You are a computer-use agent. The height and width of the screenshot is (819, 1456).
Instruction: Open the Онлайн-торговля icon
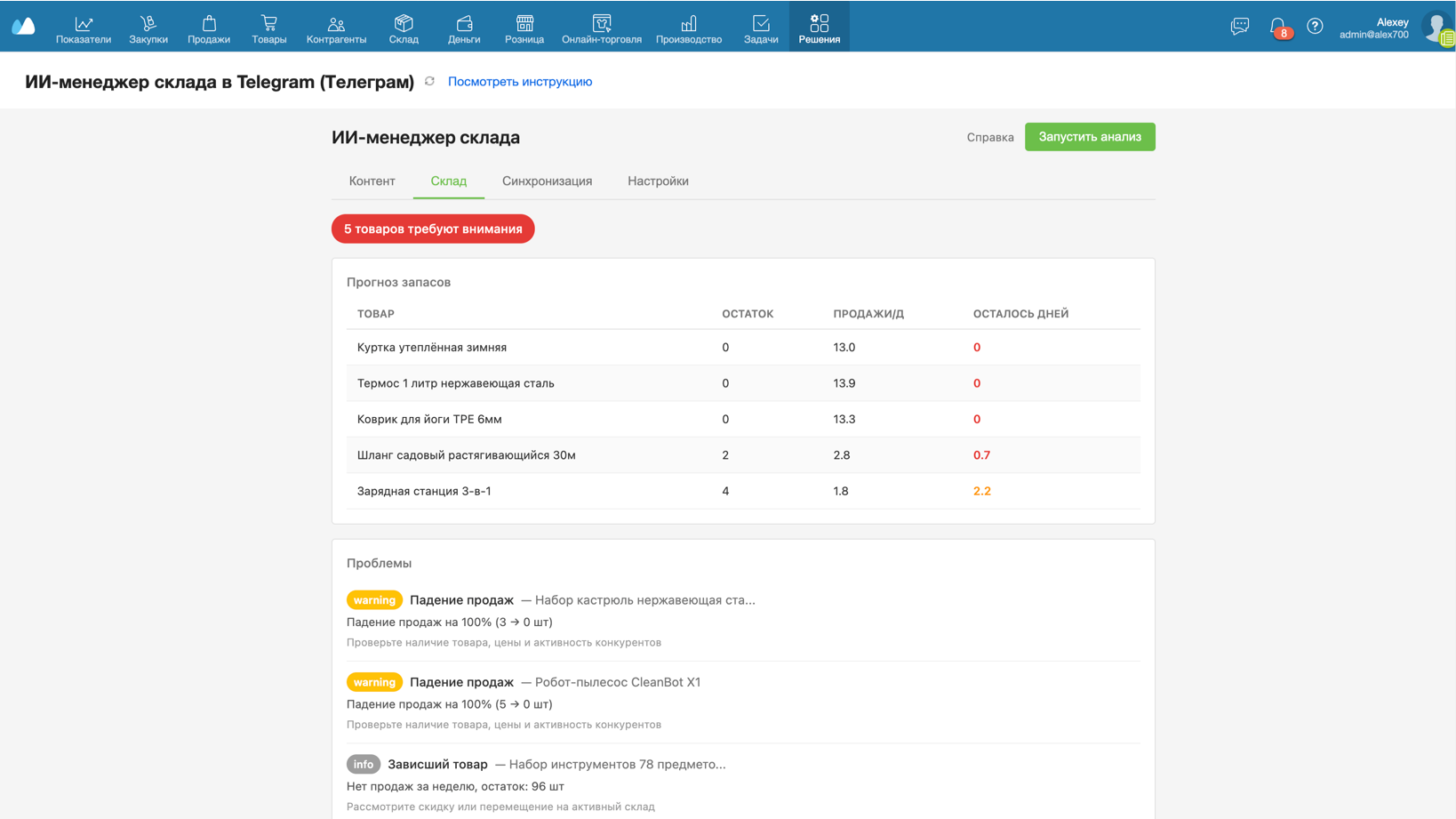tap(602, 23)
